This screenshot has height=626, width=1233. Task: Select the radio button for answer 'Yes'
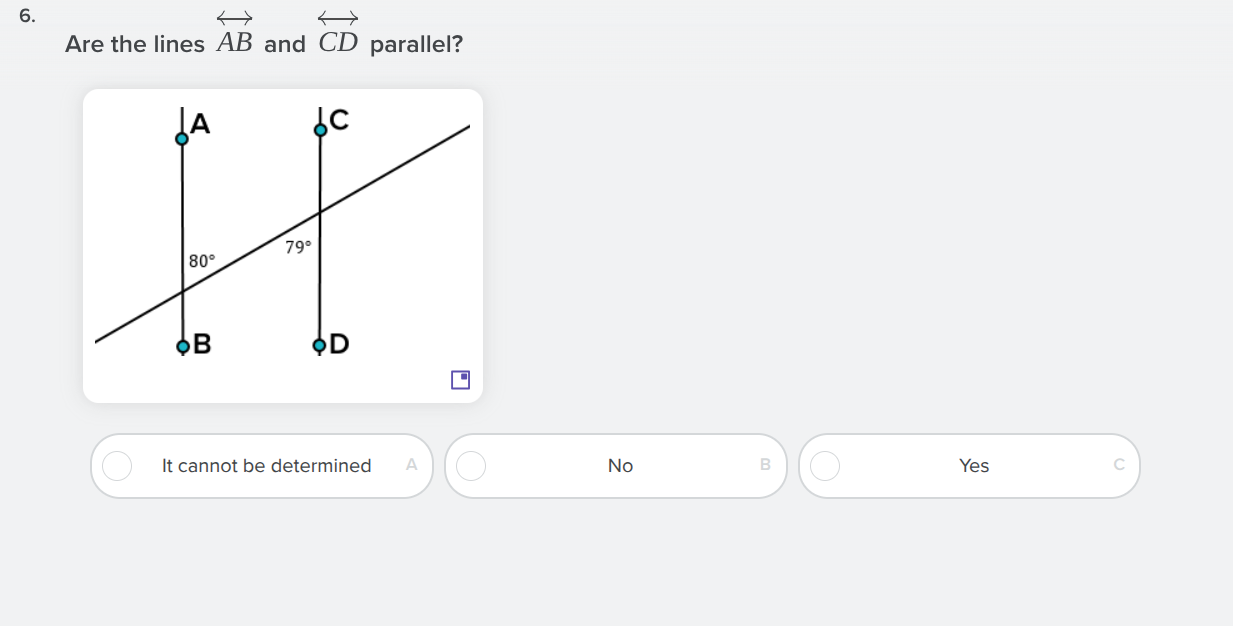click(x=825, y=465)
